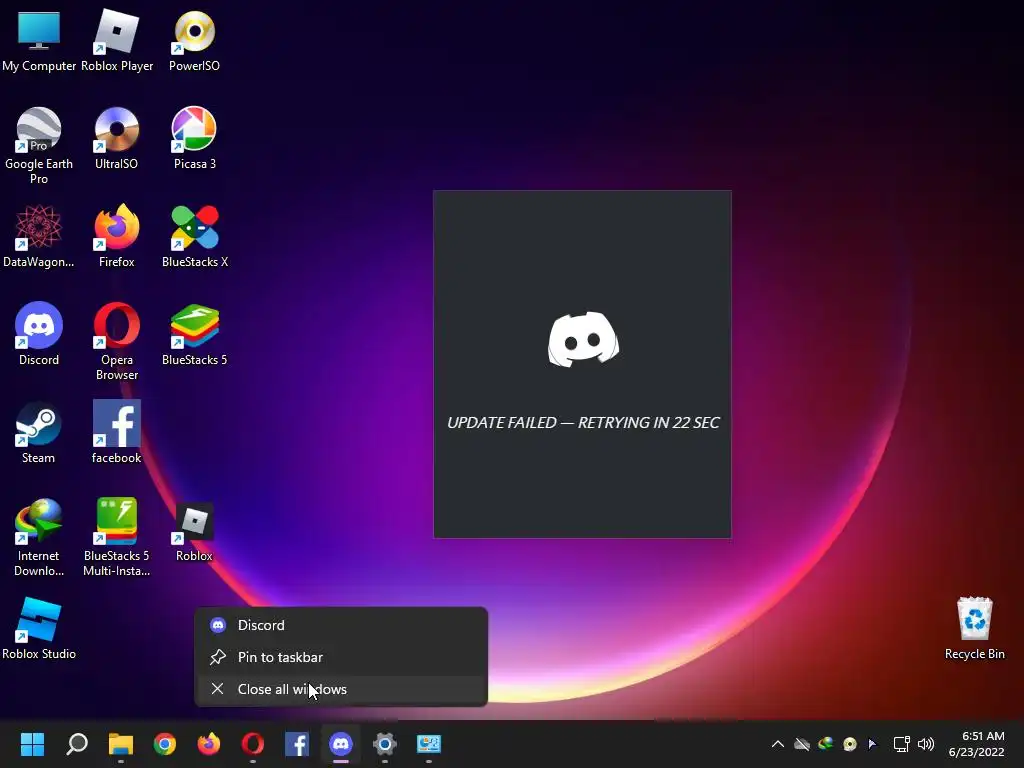Select BlueStacks 5 Multi-Instance shortcut
The height and width of the screenshot is (768, 1024).
click(117, 537)
